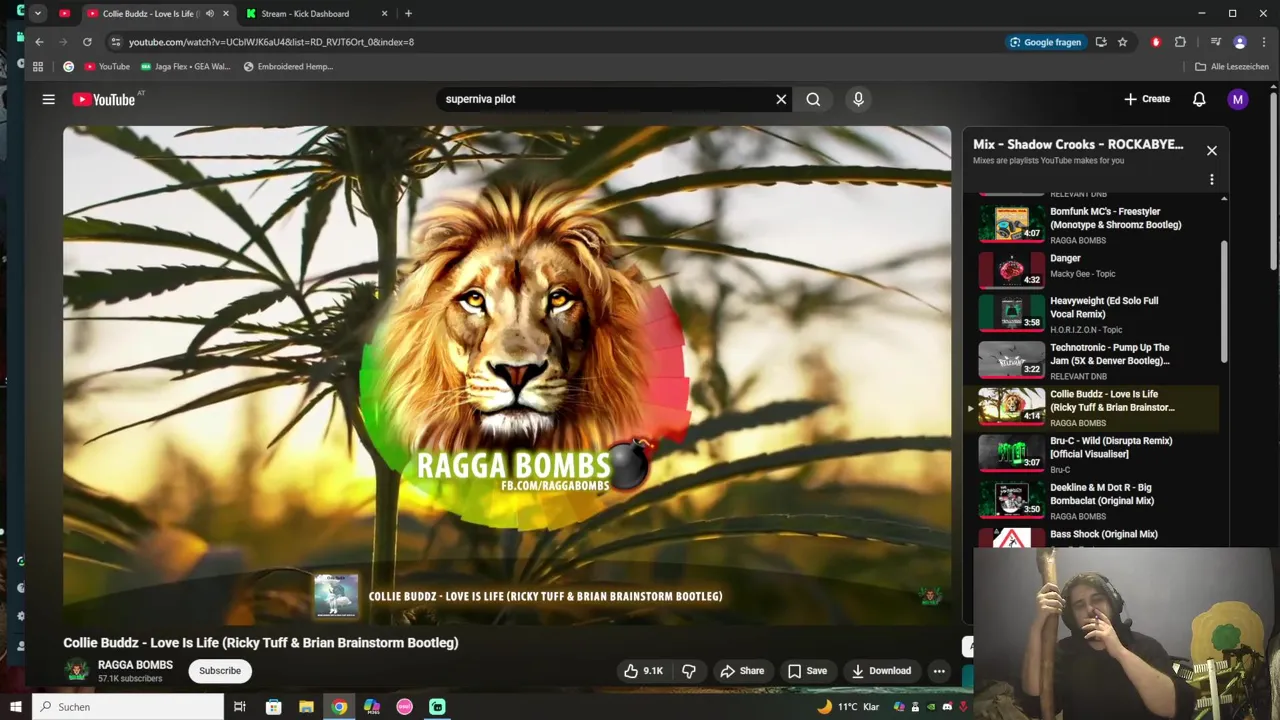Go to YouTube home via logo

tap(104, 99)
